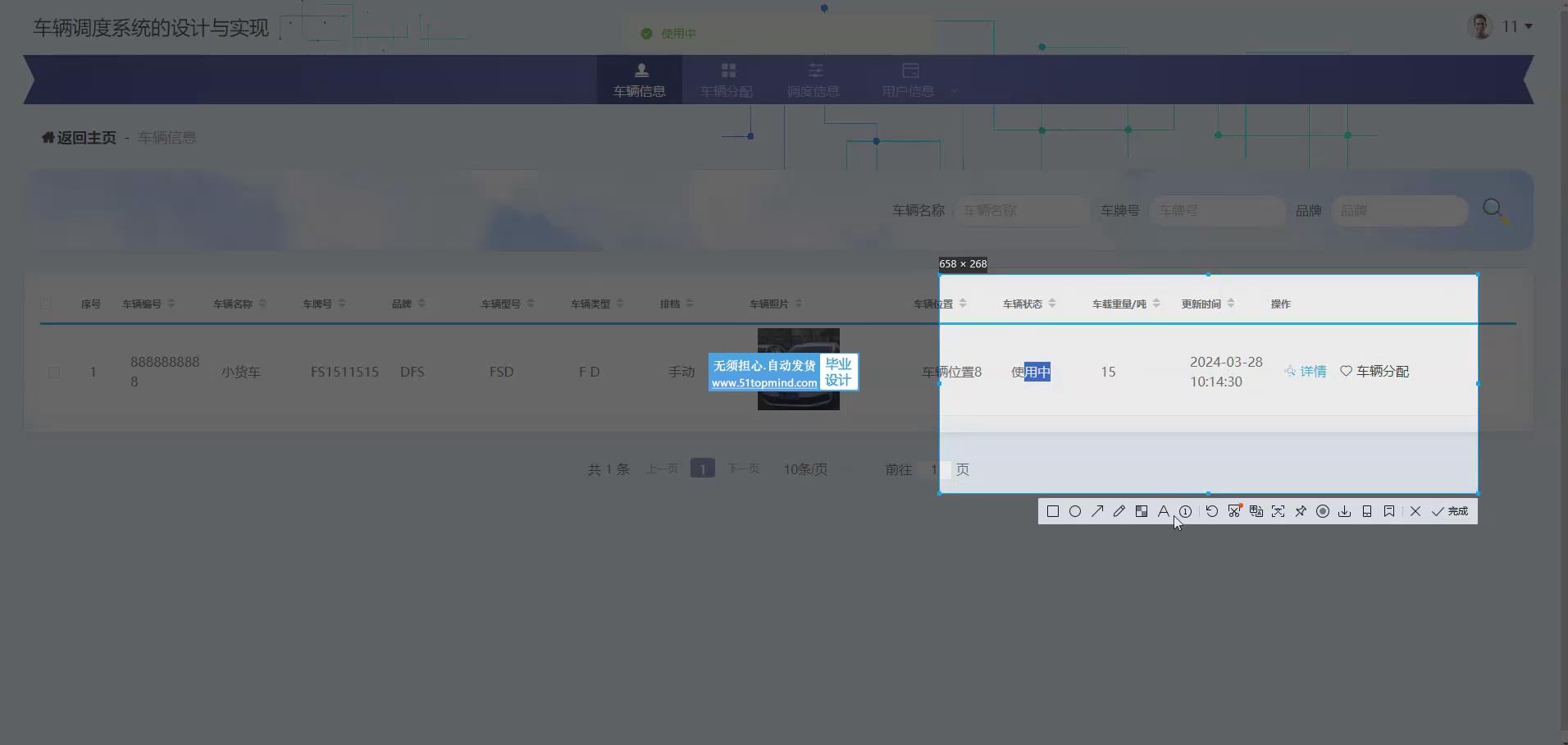Select the mosaic blur tool
The image size is (1568, 745).
pyautogui.click(x=1142, y=511)
